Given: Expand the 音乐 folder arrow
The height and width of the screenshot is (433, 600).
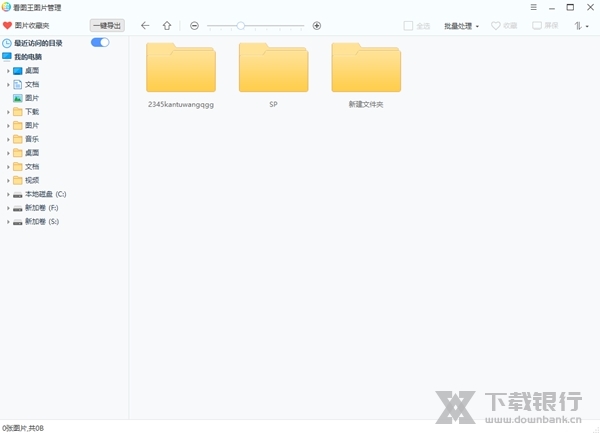Looking at the screenshot, I should [8, 140].
